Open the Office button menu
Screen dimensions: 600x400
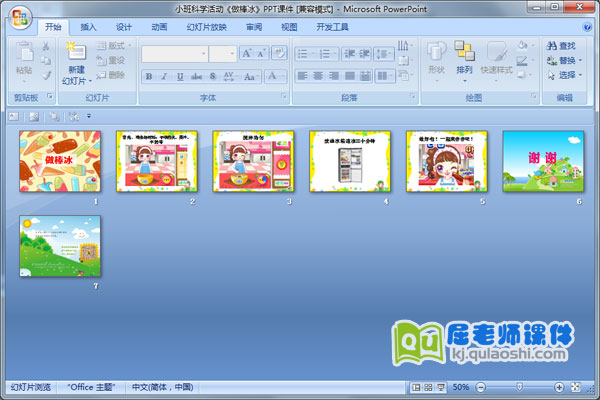click(x=20, y=18)
